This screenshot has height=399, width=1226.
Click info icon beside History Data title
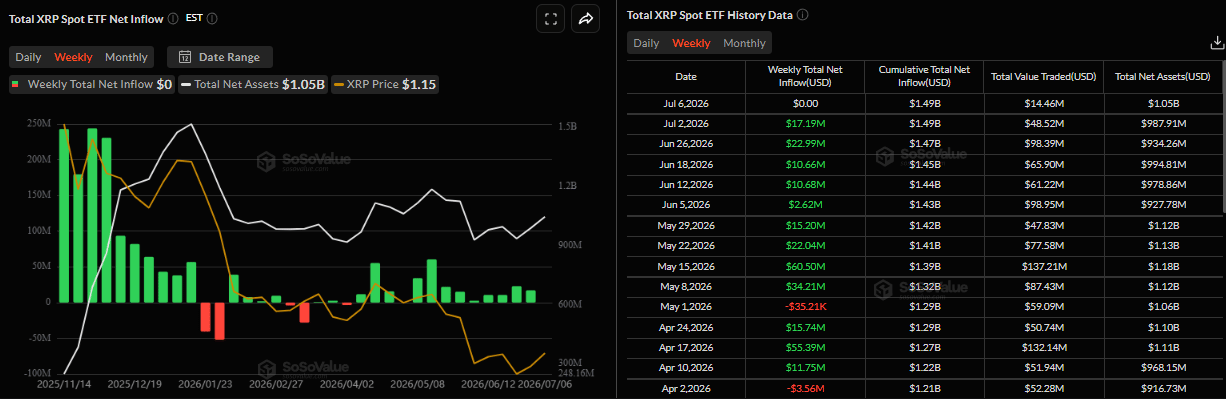click(x=803, y=15)
